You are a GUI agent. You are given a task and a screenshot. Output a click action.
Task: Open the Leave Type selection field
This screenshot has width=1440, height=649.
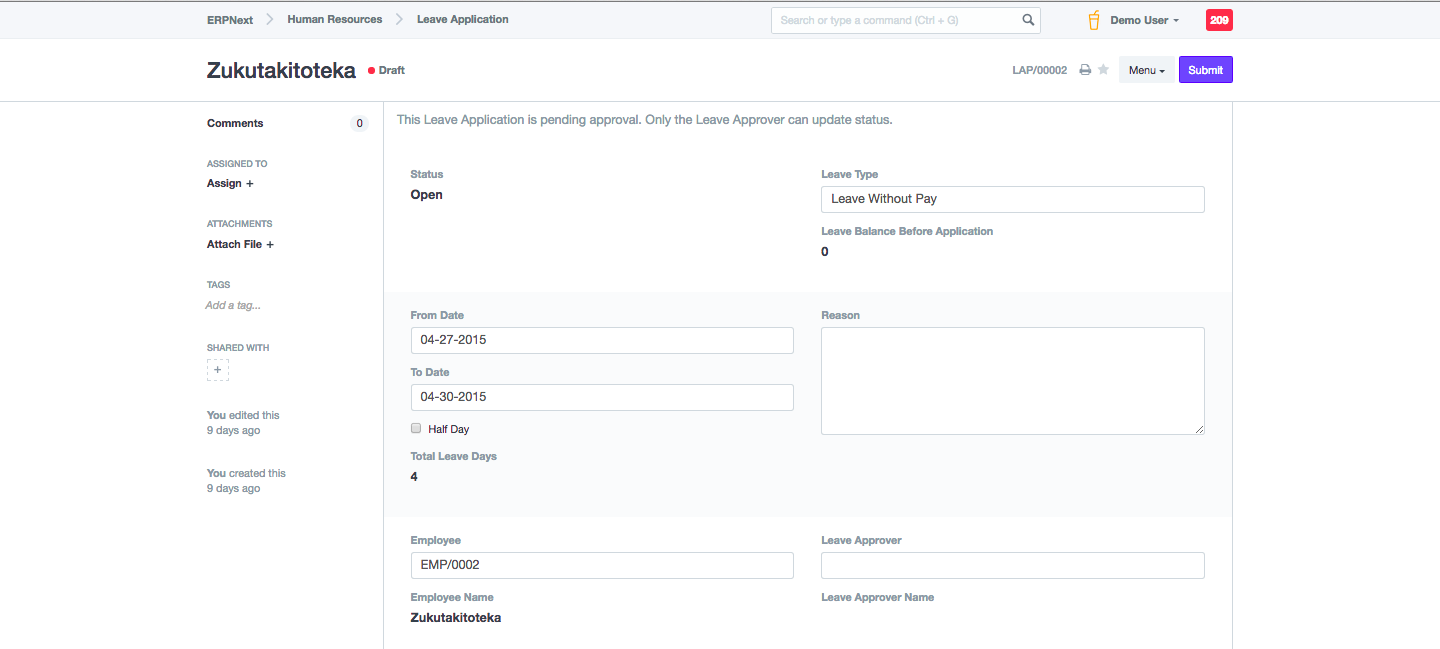(x=1012, y=199)
